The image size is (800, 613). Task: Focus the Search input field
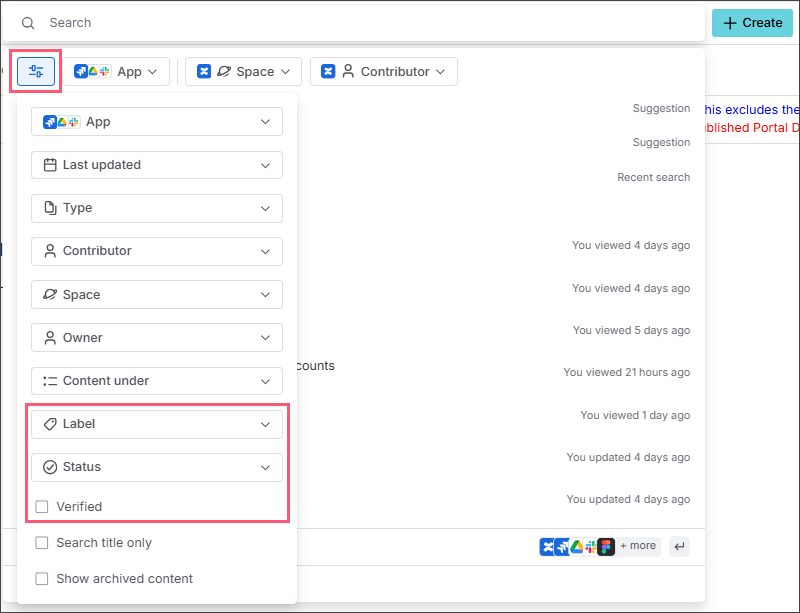pos(354,23)
